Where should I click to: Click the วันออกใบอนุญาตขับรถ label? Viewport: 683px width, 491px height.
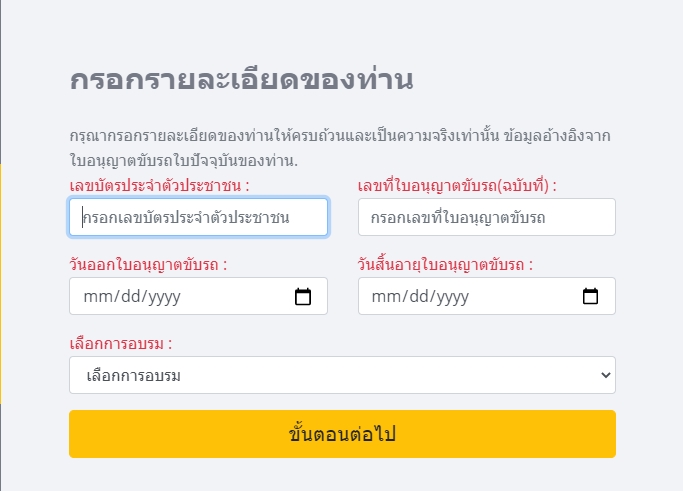click(148, 265)
